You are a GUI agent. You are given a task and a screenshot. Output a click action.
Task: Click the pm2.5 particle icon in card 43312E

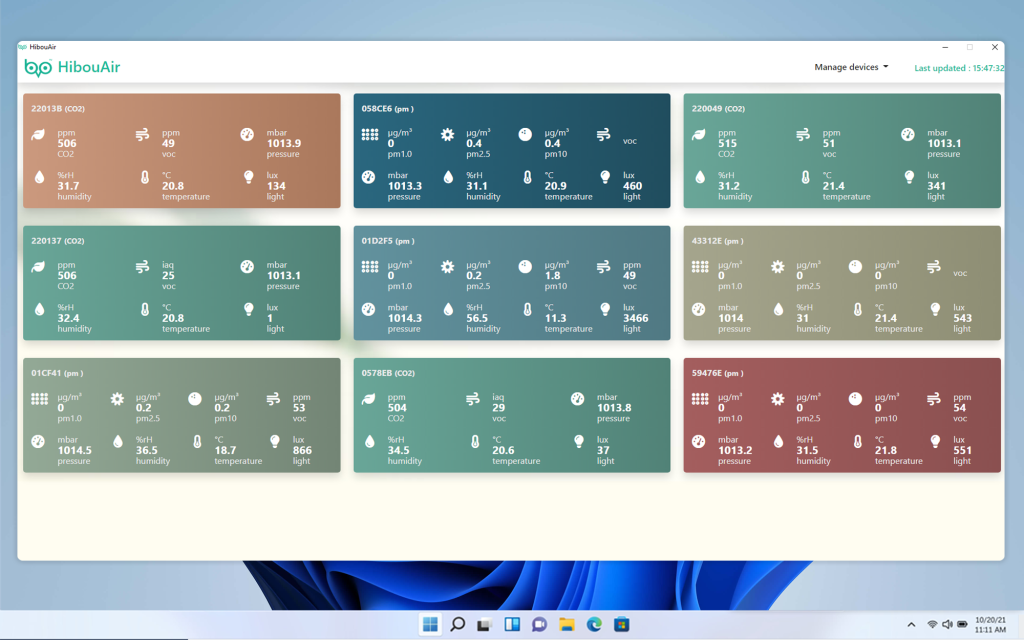point(777,267)
